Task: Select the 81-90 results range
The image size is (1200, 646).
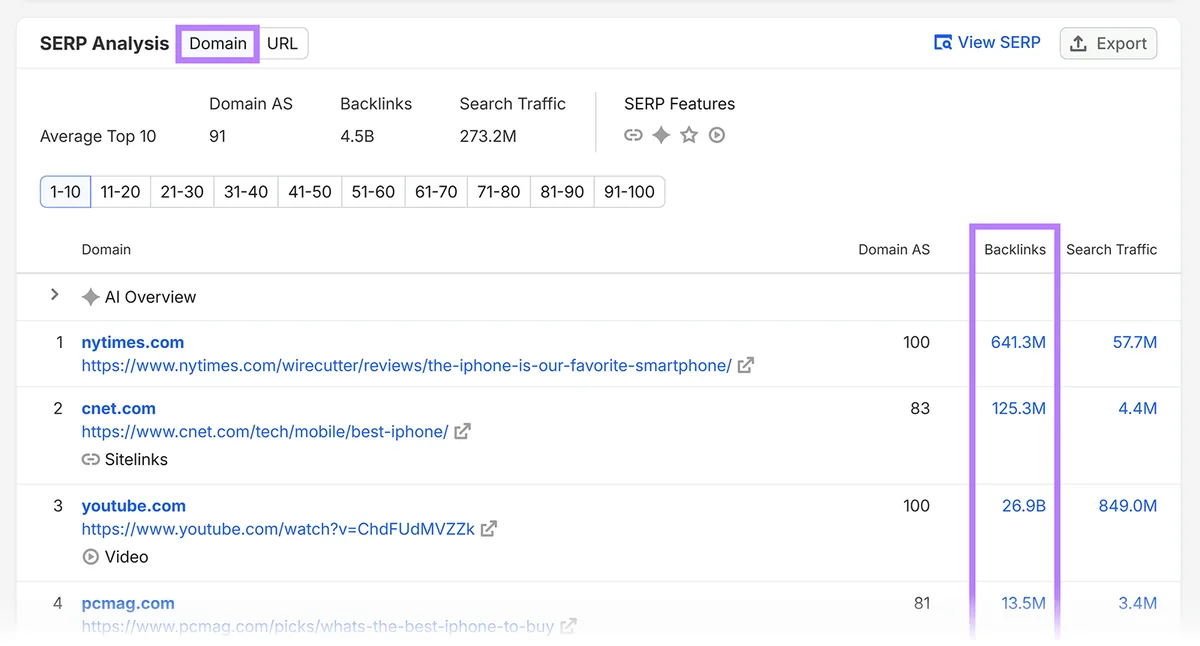Action: [562, 192]
